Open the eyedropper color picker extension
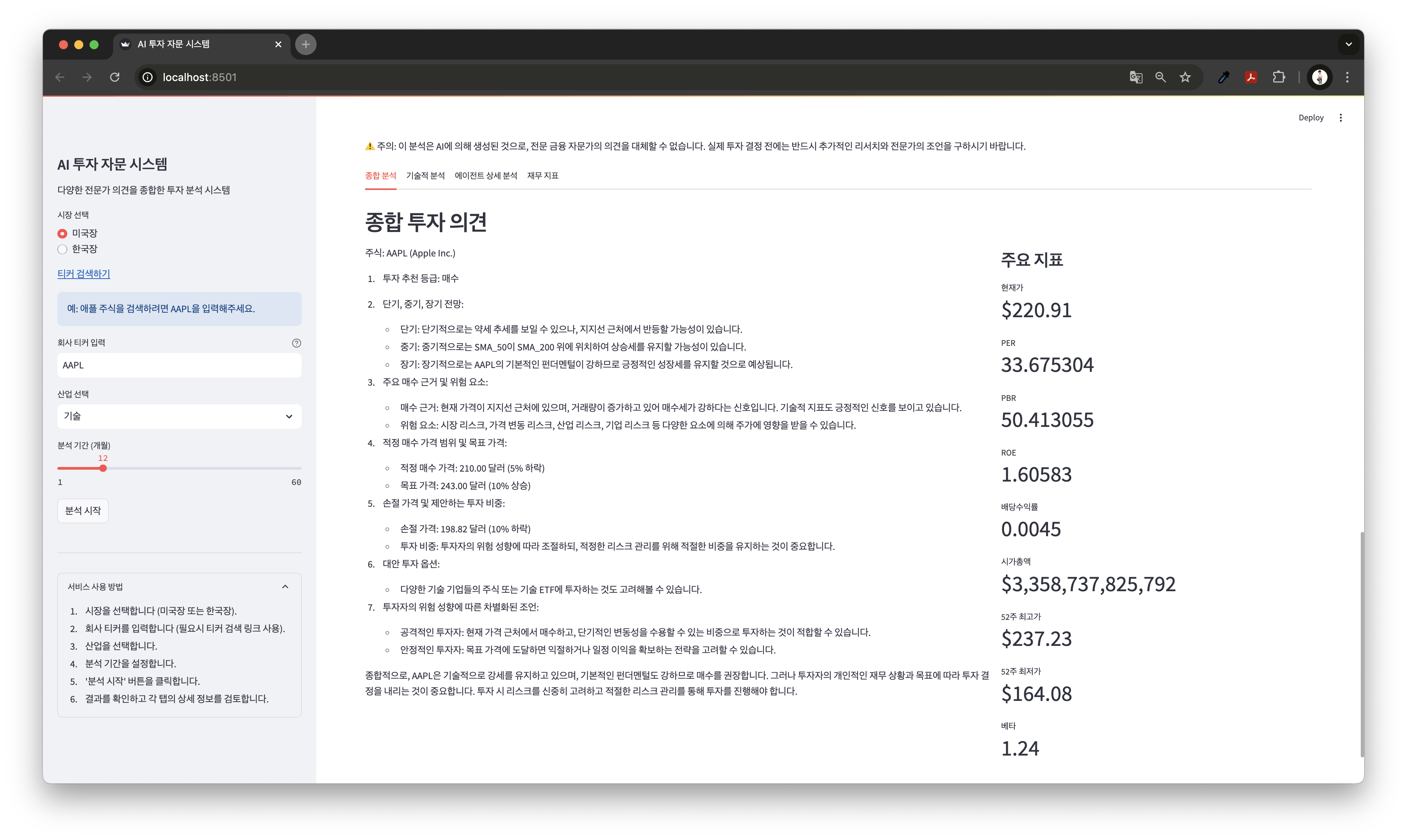1407x840 pixels. 1223,77
